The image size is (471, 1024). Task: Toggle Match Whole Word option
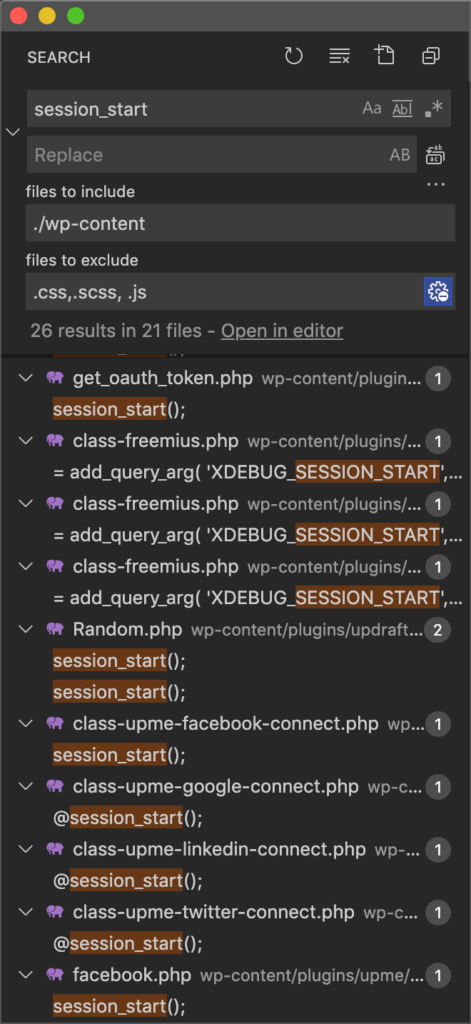coord(402,108)
